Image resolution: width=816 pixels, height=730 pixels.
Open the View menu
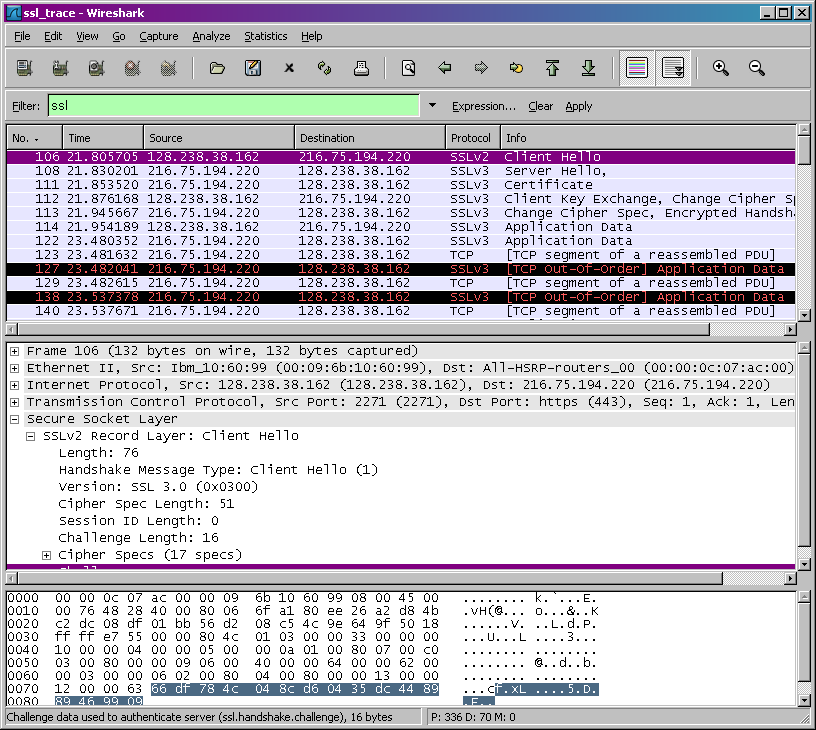click(x=87, y=36)
